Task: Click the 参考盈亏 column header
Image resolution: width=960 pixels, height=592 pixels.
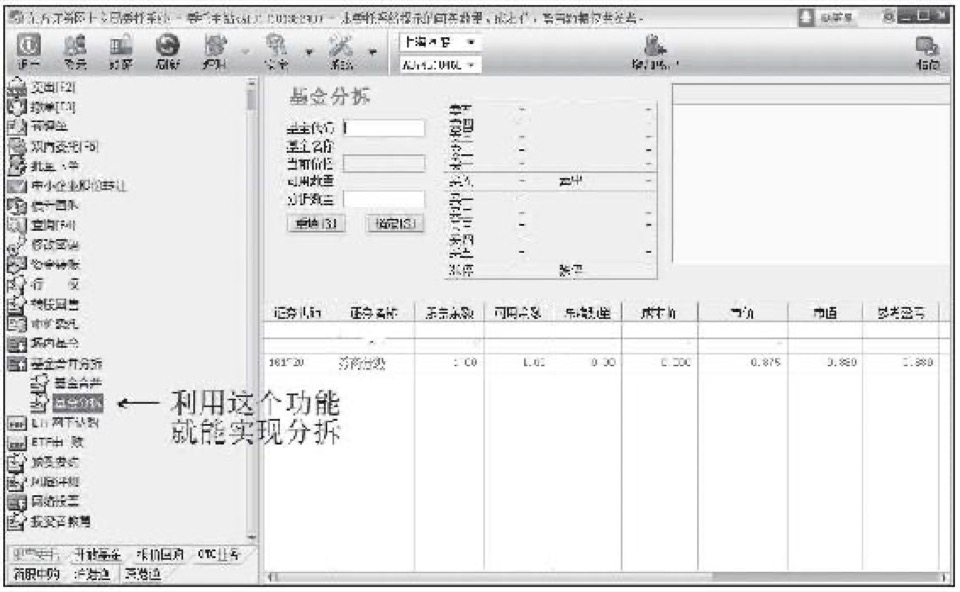Action: tap(900, 313)
